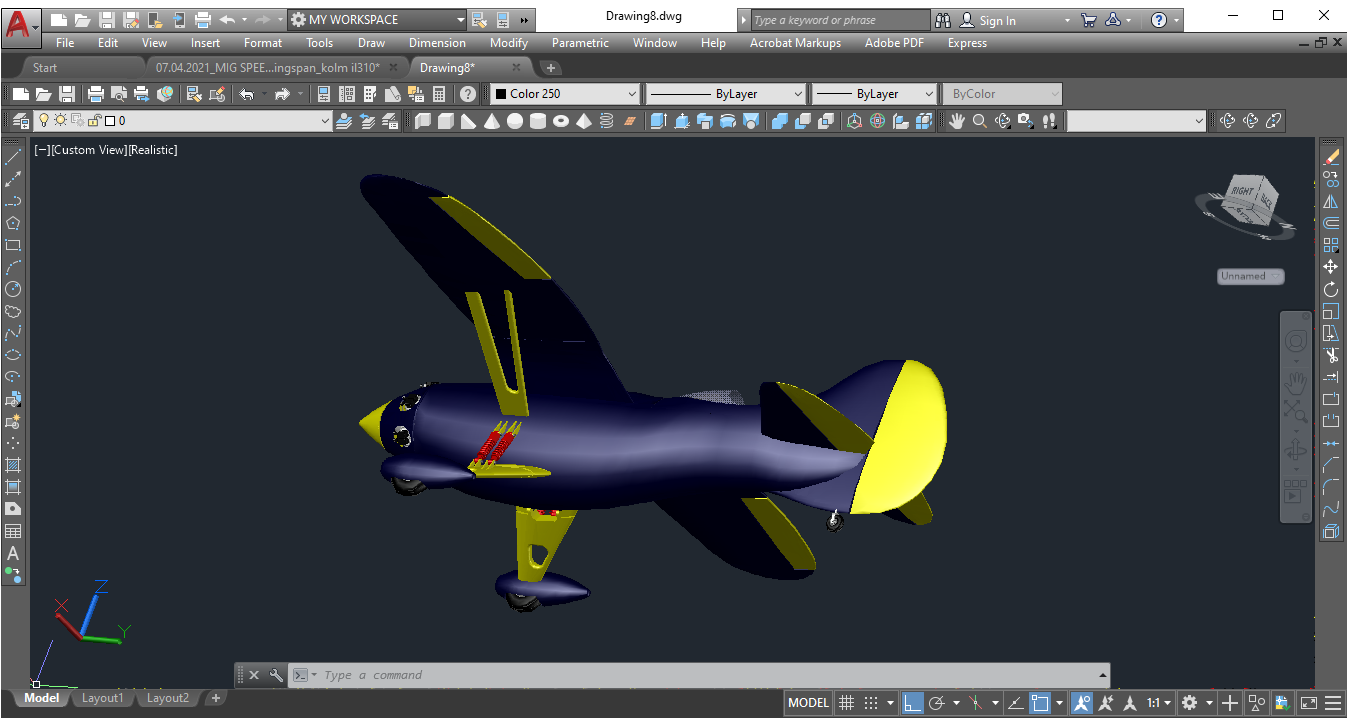
Task: Click the RIGHT face of the ViewCube
Action: tap(1242, 192)
